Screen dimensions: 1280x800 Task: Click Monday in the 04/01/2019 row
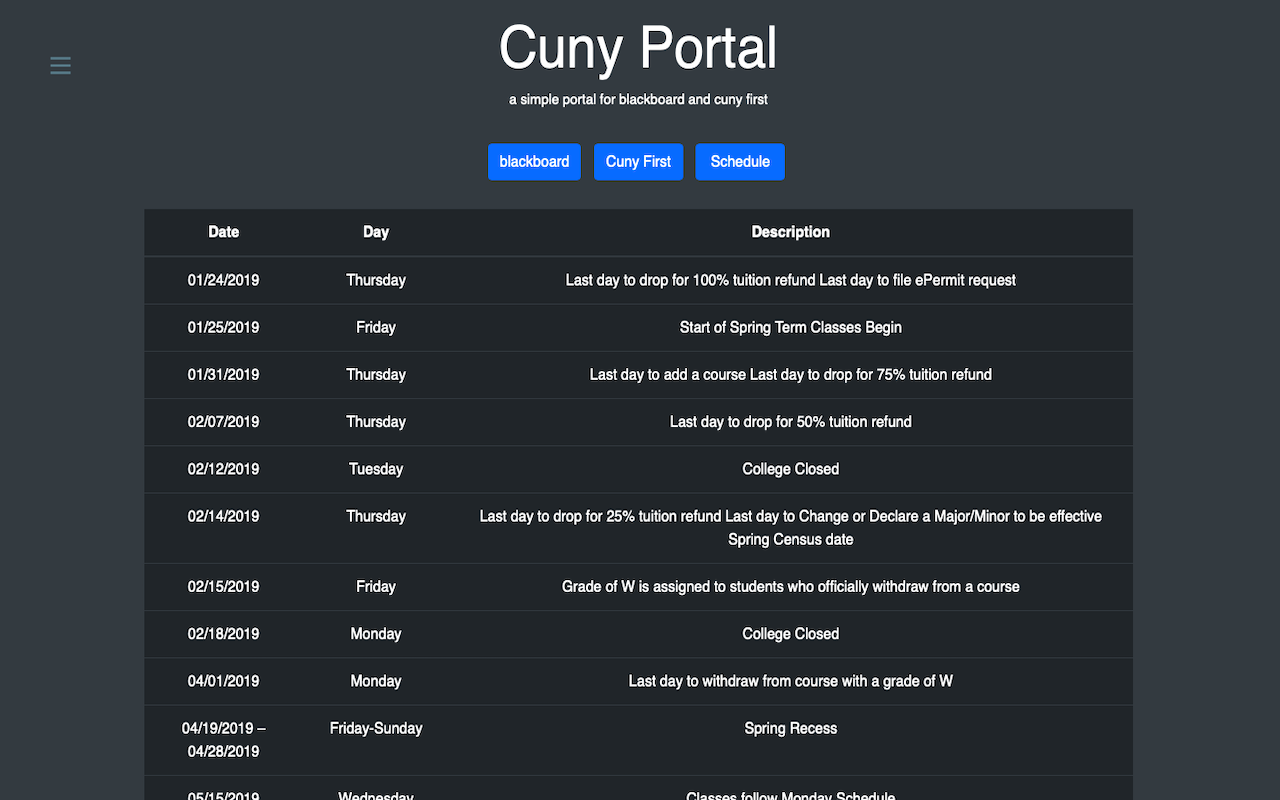point(376,681)
